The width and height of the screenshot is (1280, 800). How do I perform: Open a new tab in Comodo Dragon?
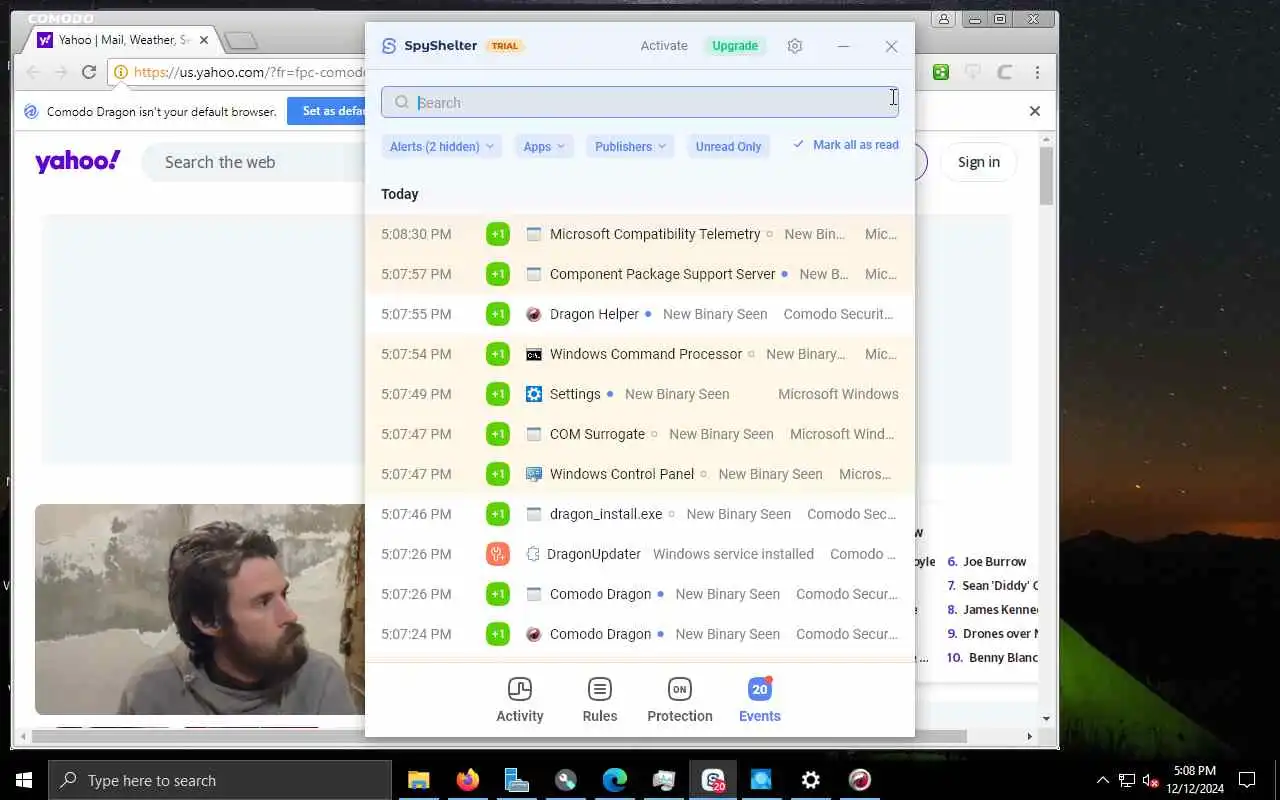pyautogui.click(x=241, y=41)
